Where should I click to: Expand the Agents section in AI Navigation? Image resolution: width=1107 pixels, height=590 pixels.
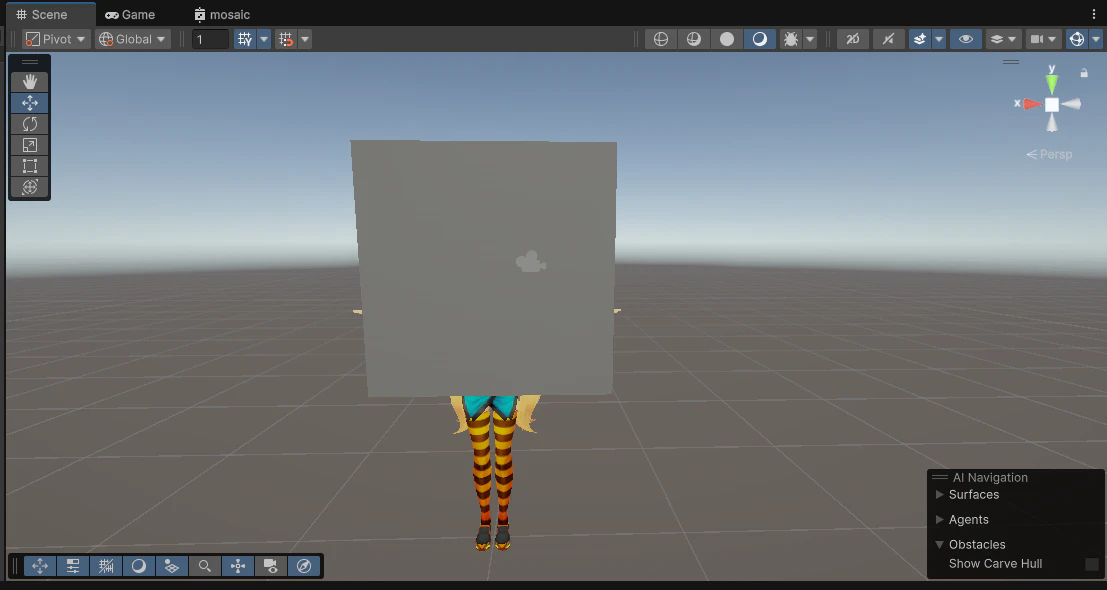point(940,519)
